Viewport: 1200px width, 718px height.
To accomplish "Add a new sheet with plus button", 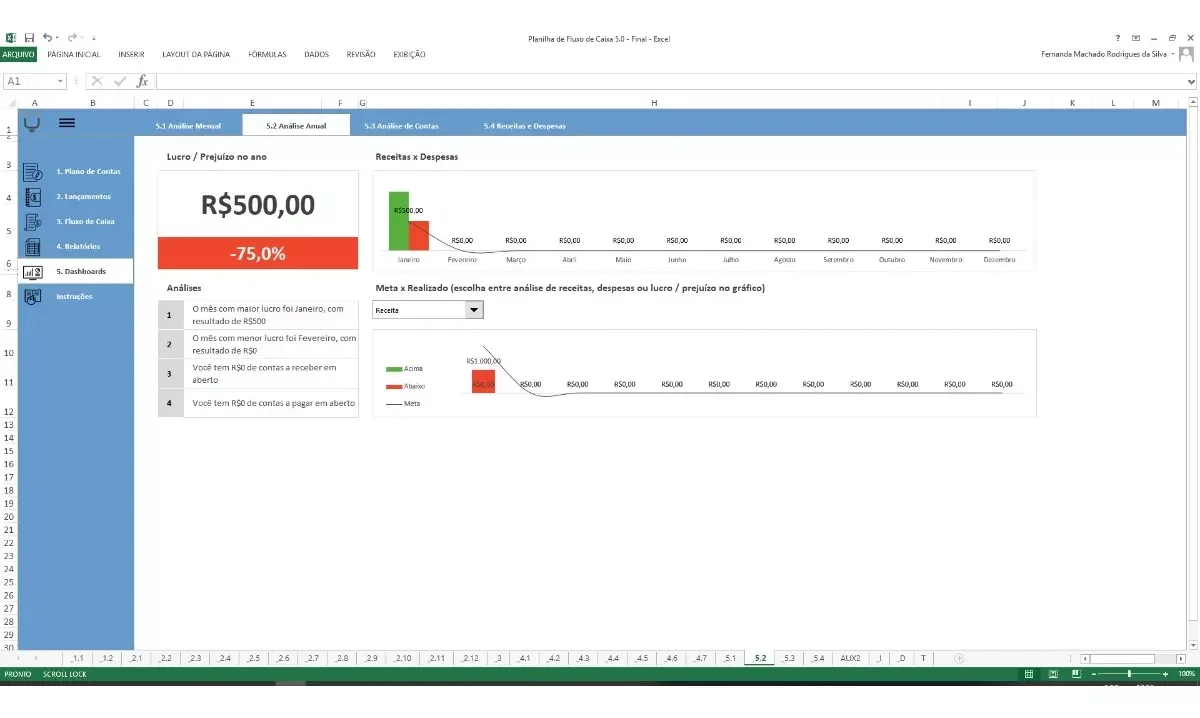I will tap(959, 658).
